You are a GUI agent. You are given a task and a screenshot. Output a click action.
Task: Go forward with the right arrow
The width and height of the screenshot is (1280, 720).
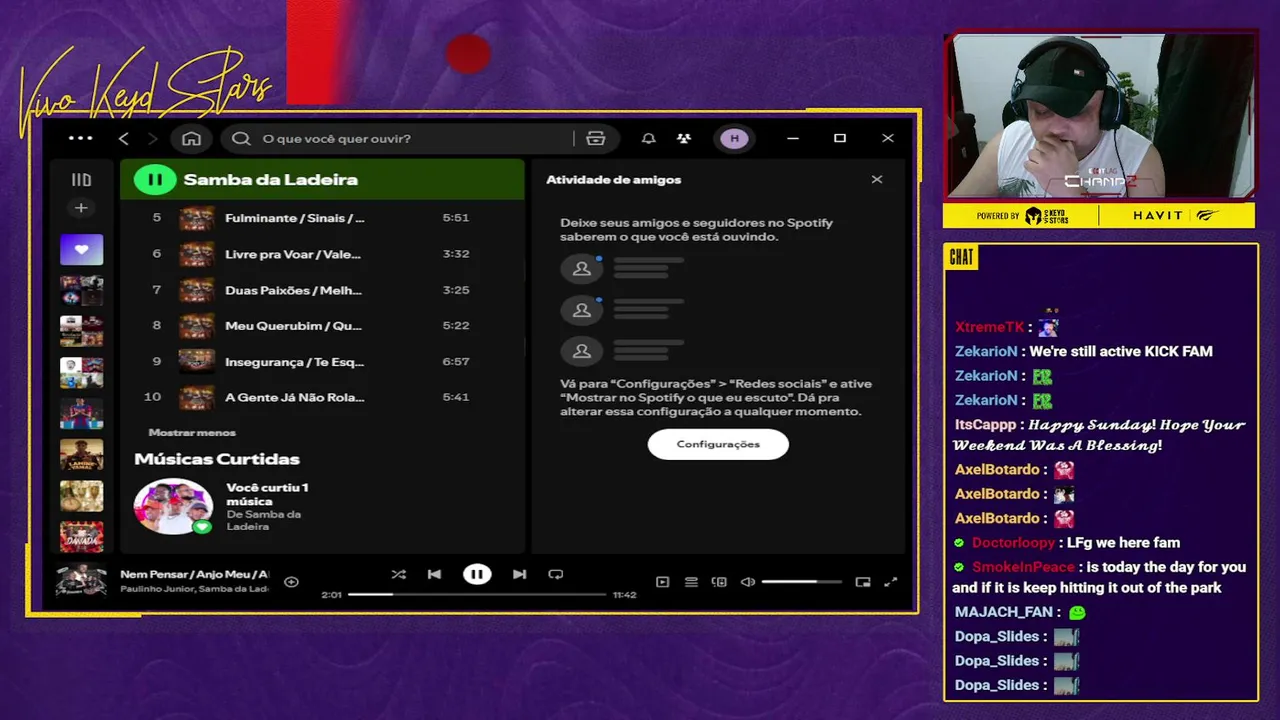(152, 138)
